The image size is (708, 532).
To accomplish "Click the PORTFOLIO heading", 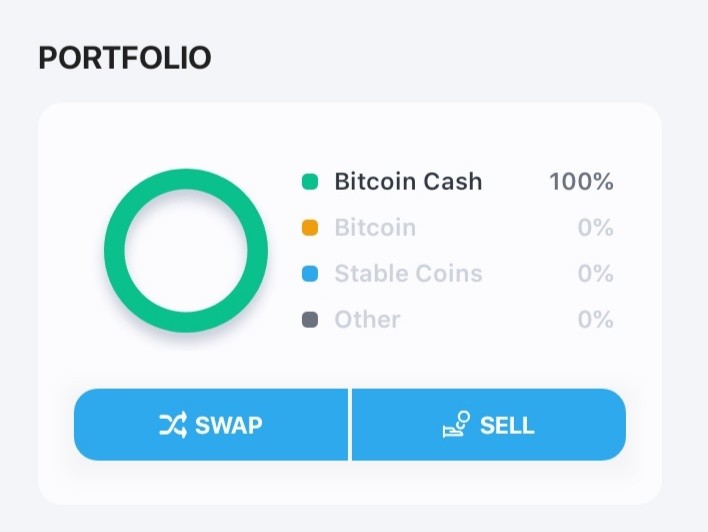I will click(125, 58).
